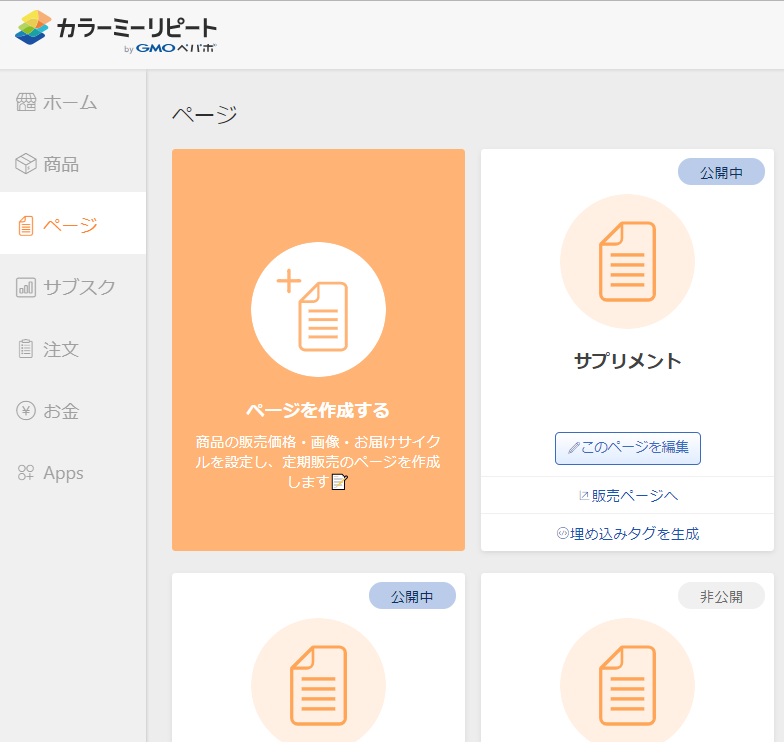Click the サプリメント page document icon

(x=628, y=262)
